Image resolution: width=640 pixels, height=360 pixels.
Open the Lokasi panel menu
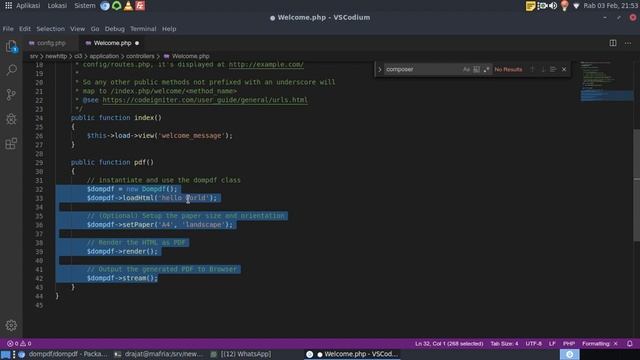pyautogui.click(x=57, y=6)
